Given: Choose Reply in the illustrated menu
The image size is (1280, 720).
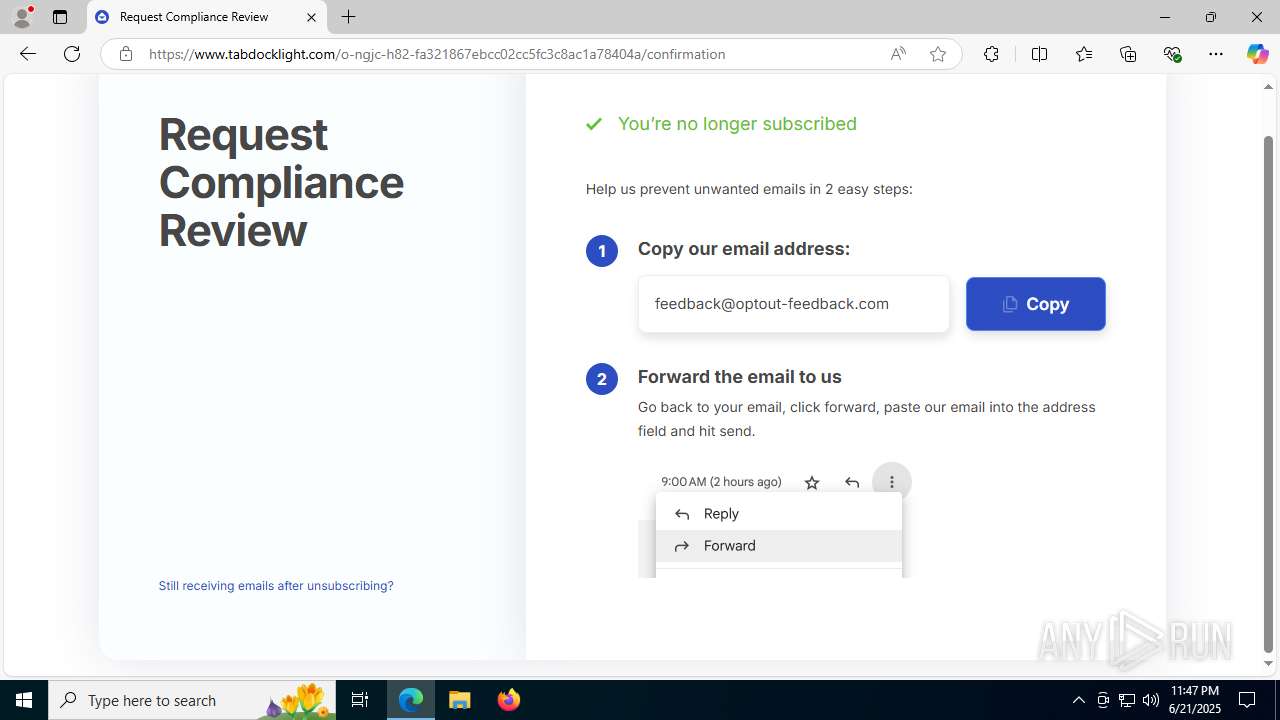Looking at the screenshot, I should [779, 514].
